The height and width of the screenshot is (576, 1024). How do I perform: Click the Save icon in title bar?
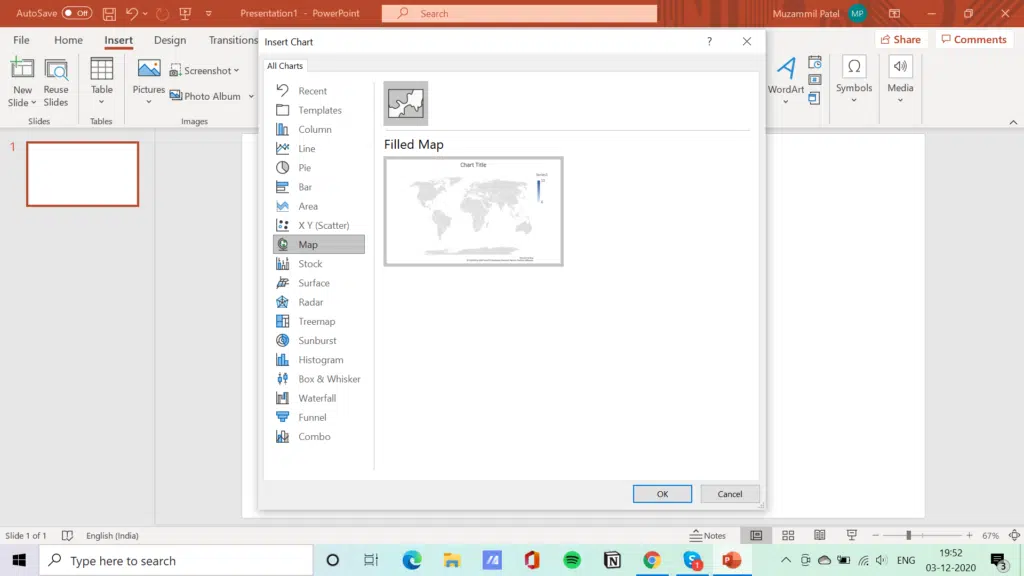[109, 14]
